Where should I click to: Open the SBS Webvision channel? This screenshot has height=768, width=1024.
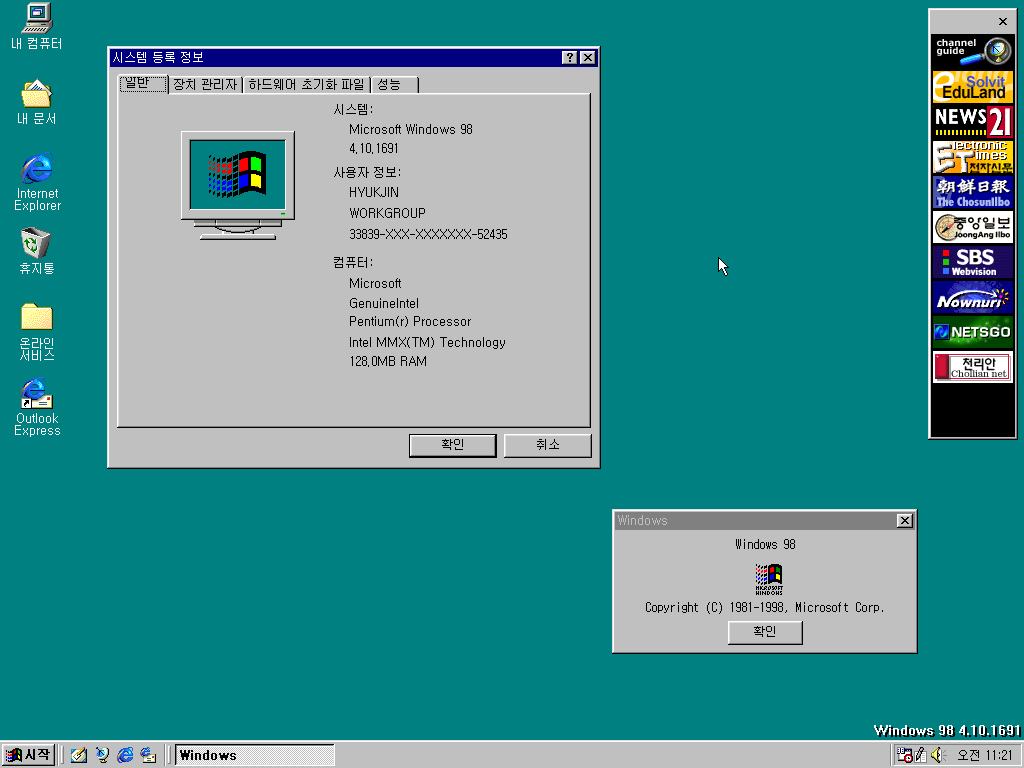pyautogui.click(x=972, y=263)
